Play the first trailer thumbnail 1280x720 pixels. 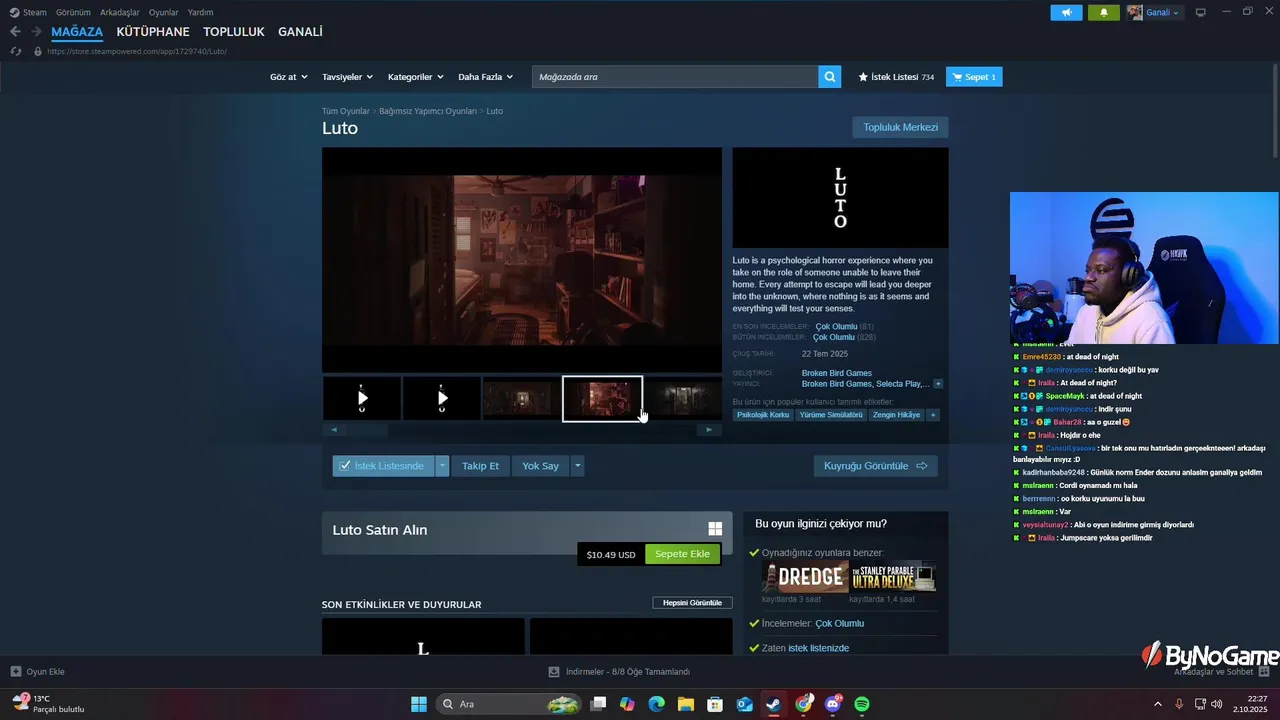click(x=362, y=398)
